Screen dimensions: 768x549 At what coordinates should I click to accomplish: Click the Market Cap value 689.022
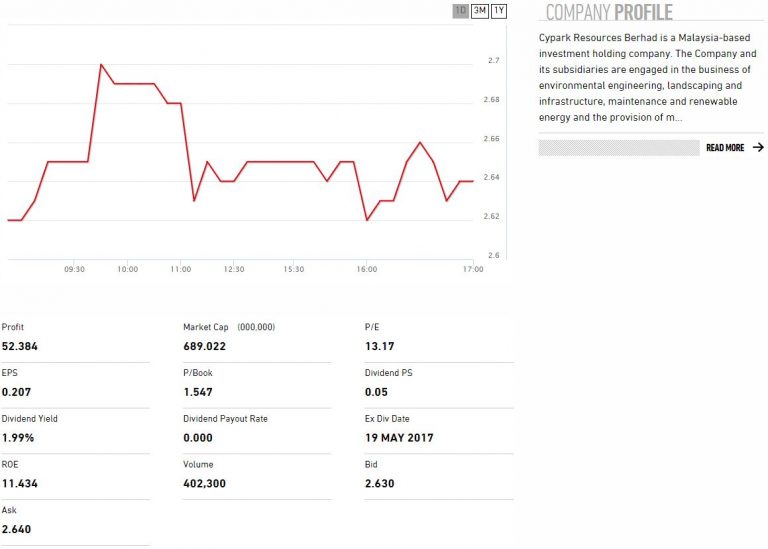[x=206, y=346]
